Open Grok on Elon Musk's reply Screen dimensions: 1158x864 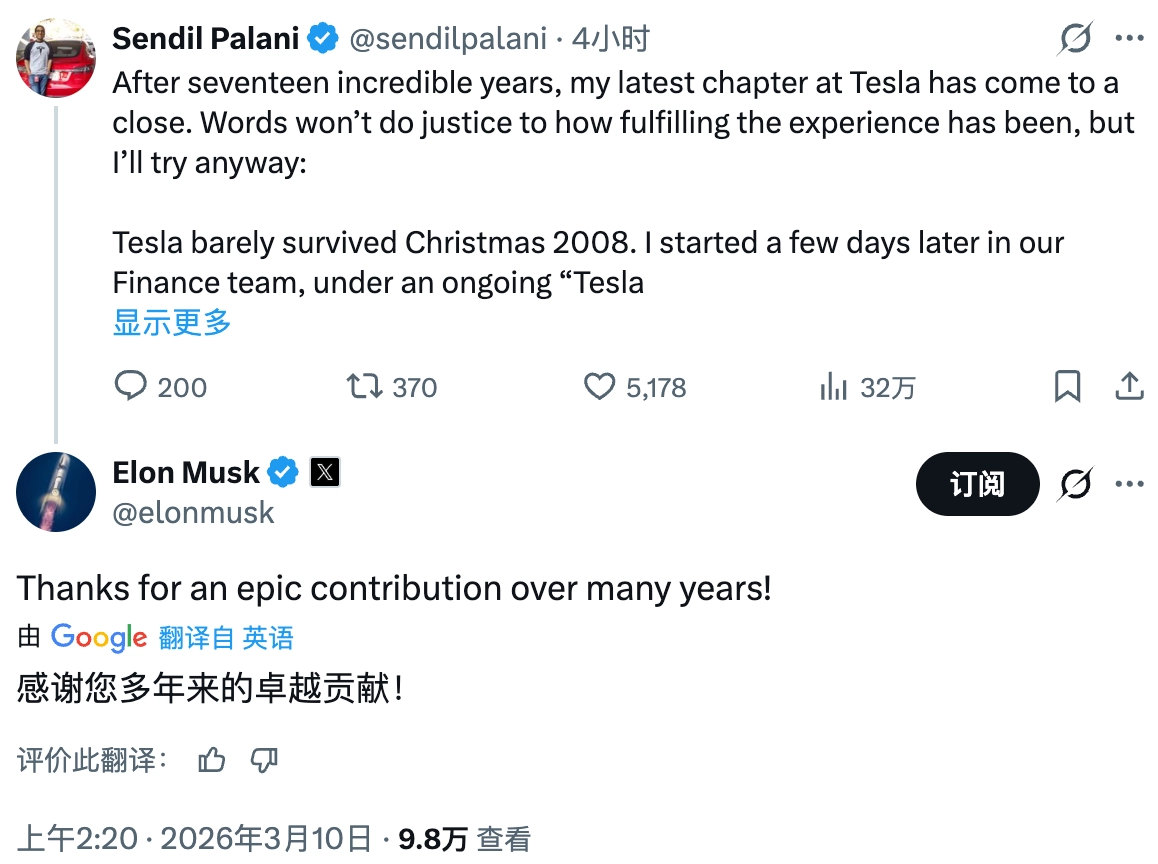[x=1075, y=484]
